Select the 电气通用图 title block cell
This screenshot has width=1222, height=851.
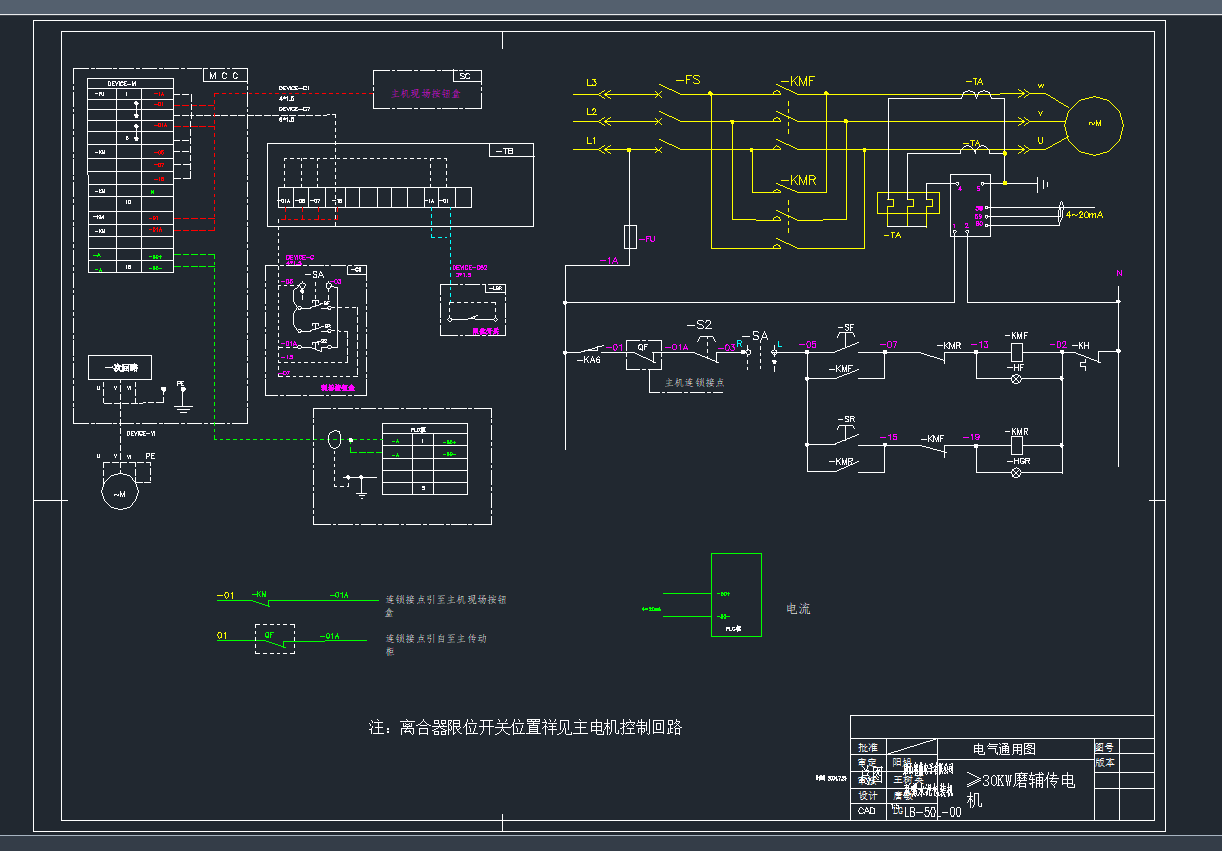[x=1003, y=748]
